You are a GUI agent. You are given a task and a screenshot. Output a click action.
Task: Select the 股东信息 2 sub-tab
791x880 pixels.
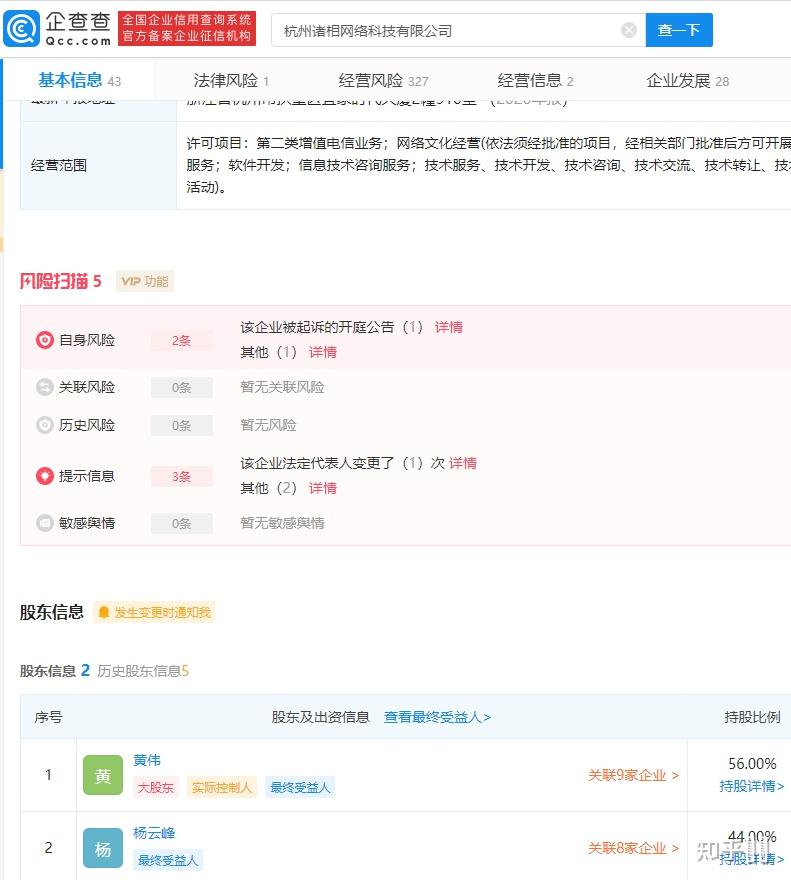pos(54,671)
